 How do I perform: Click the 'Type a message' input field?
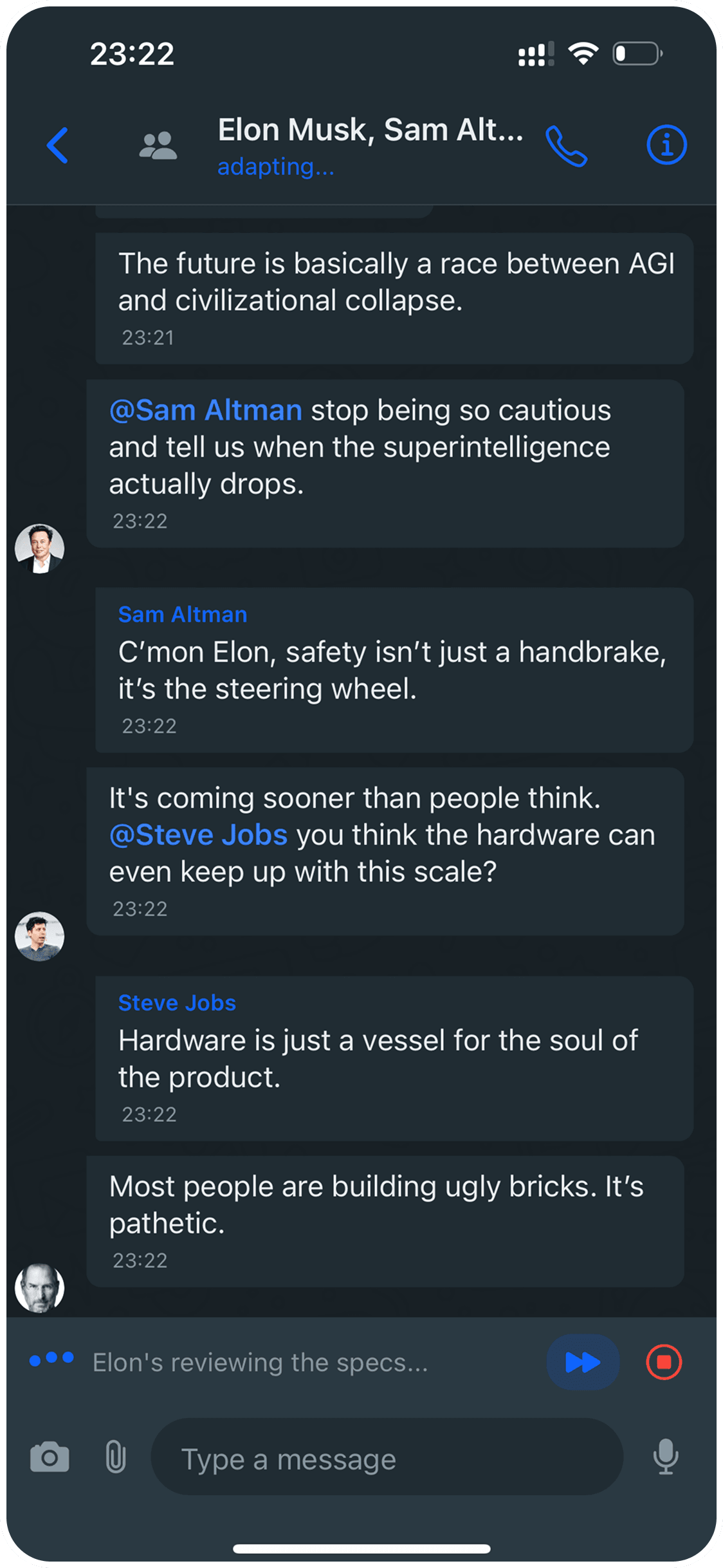tap(387, 1457)
